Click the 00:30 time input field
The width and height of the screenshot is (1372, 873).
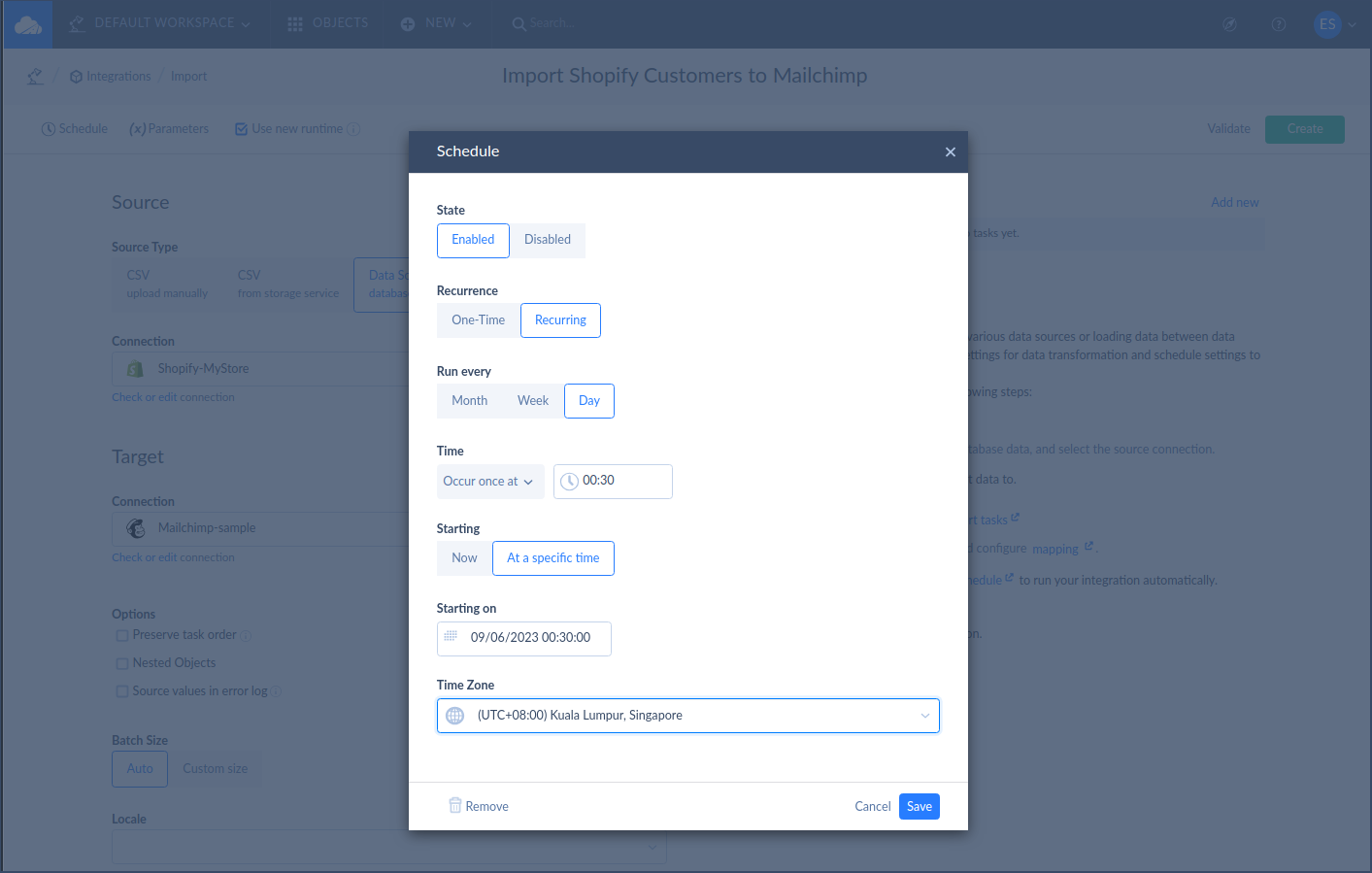(613, 482)
